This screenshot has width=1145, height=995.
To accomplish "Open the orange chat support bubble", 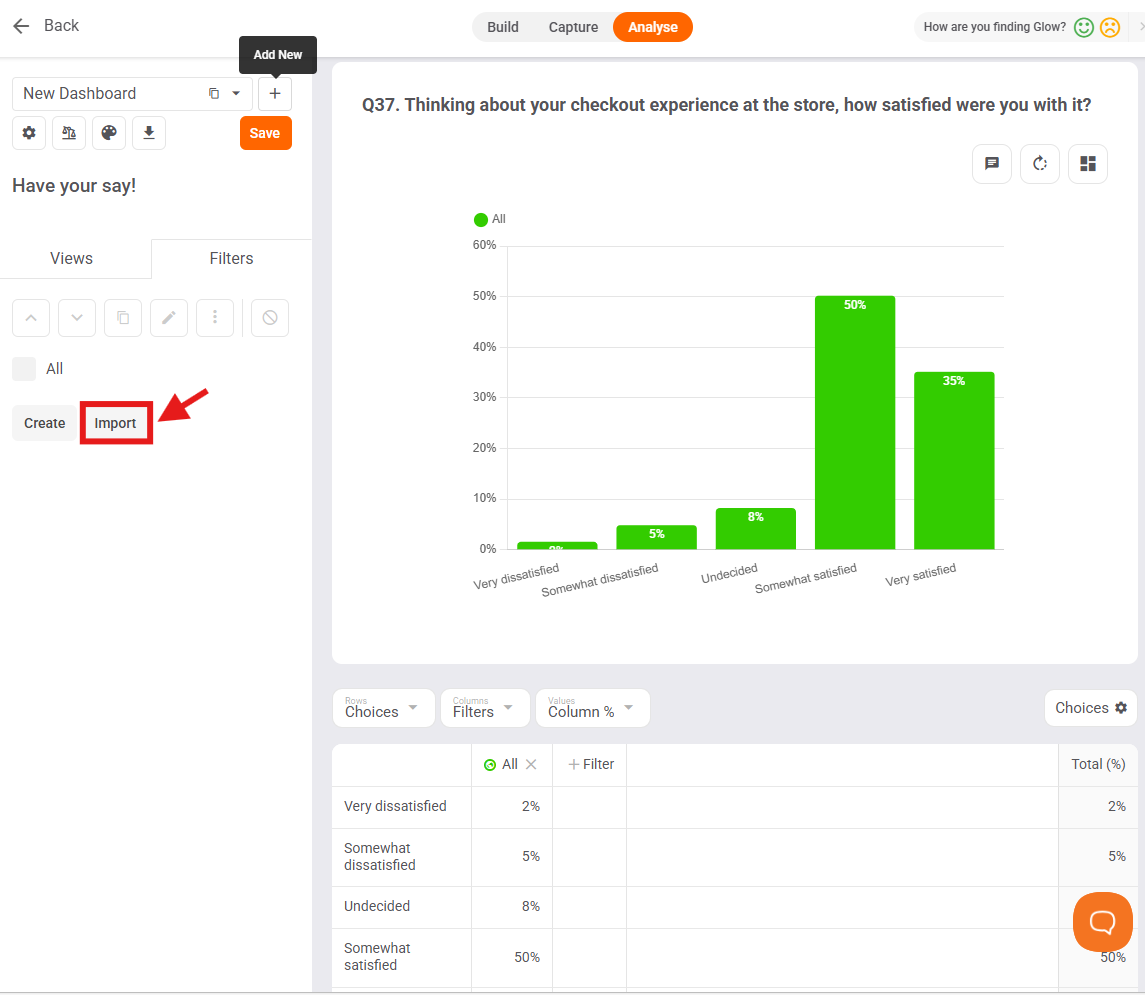I will (1103, 922).
